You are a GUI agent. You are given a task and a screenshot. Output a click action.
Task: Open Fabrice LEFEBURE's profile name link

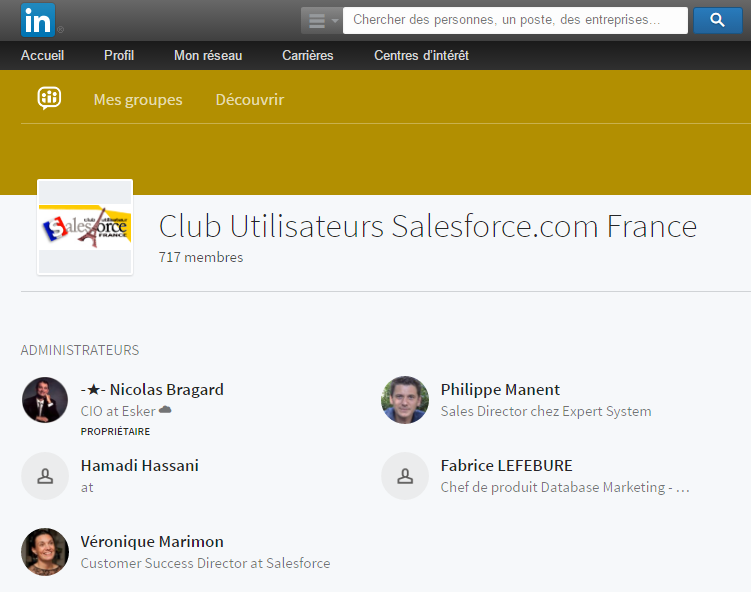506,466
